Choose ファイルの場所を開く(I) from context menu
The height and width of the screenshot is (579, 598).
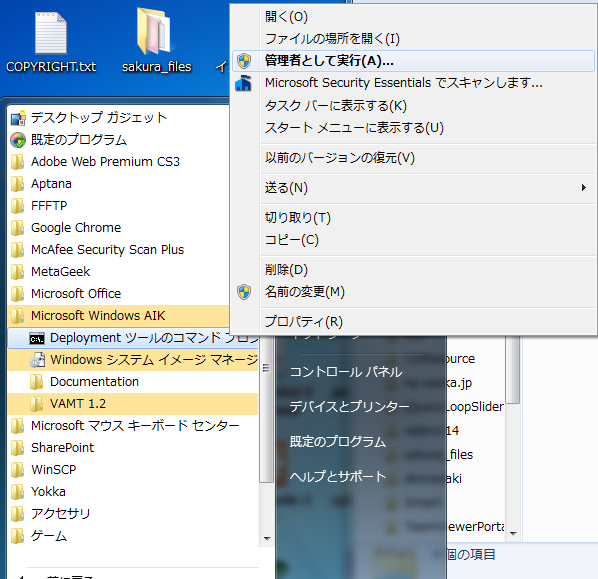[x=413, y=39]
